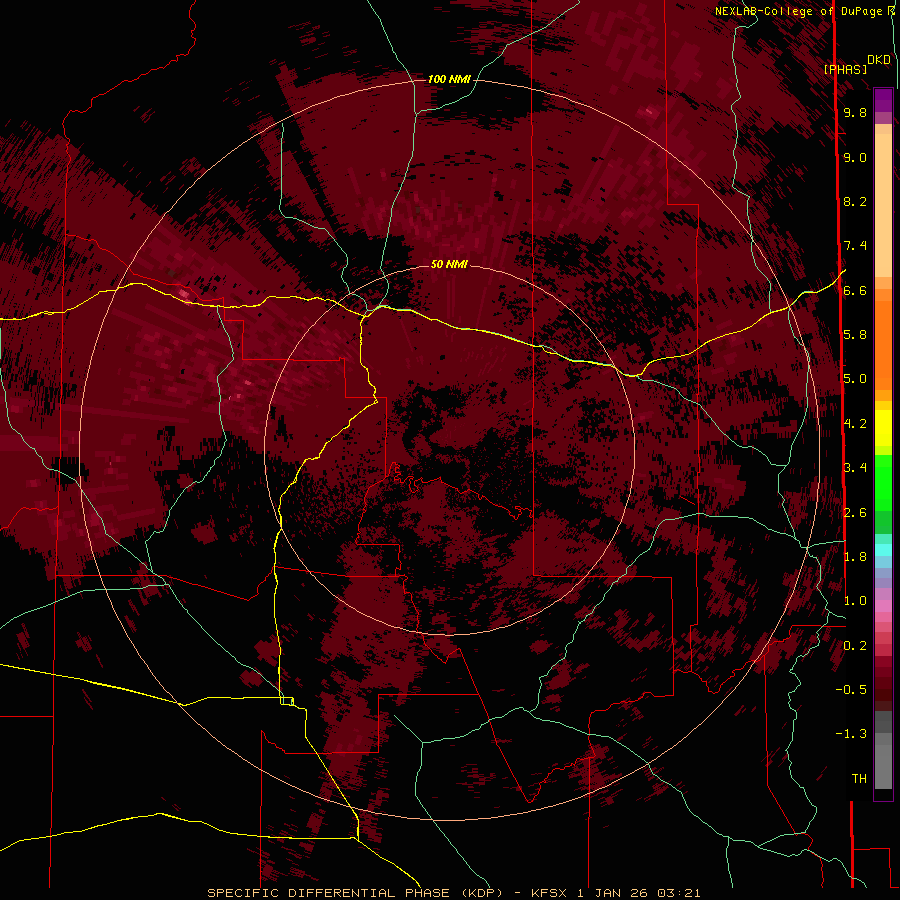Click the peach band of the color scale
Image resolution: width=900 pixels, height=900 pixels.
coord(883,207)
